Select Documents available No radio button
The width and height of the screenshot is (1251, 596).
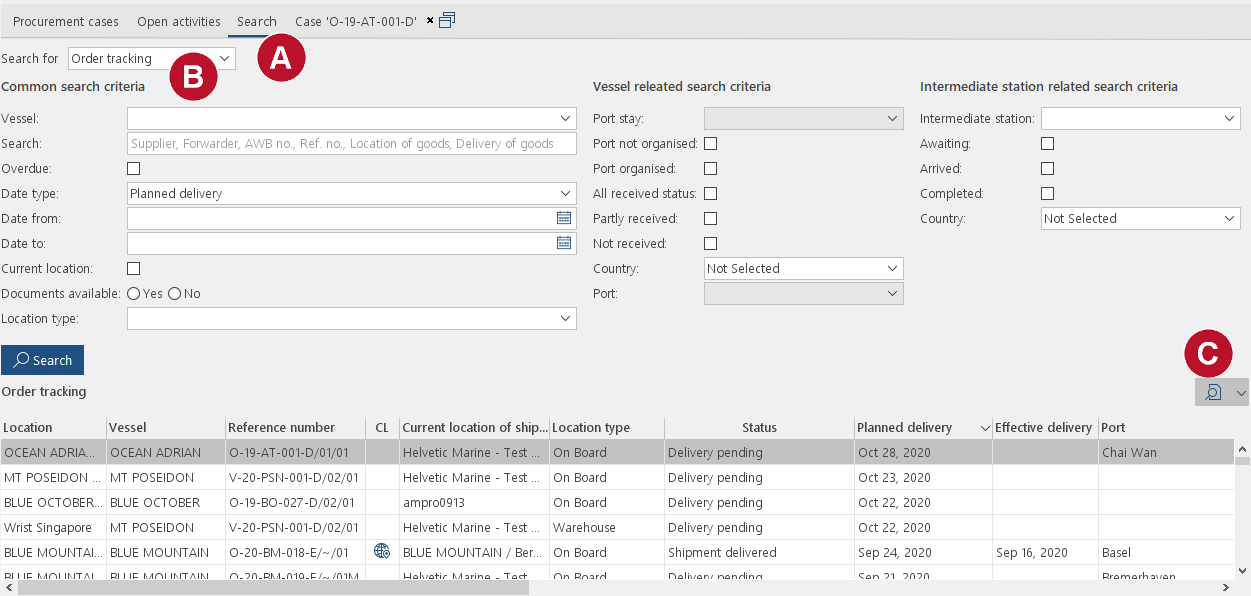coord(174,294)
